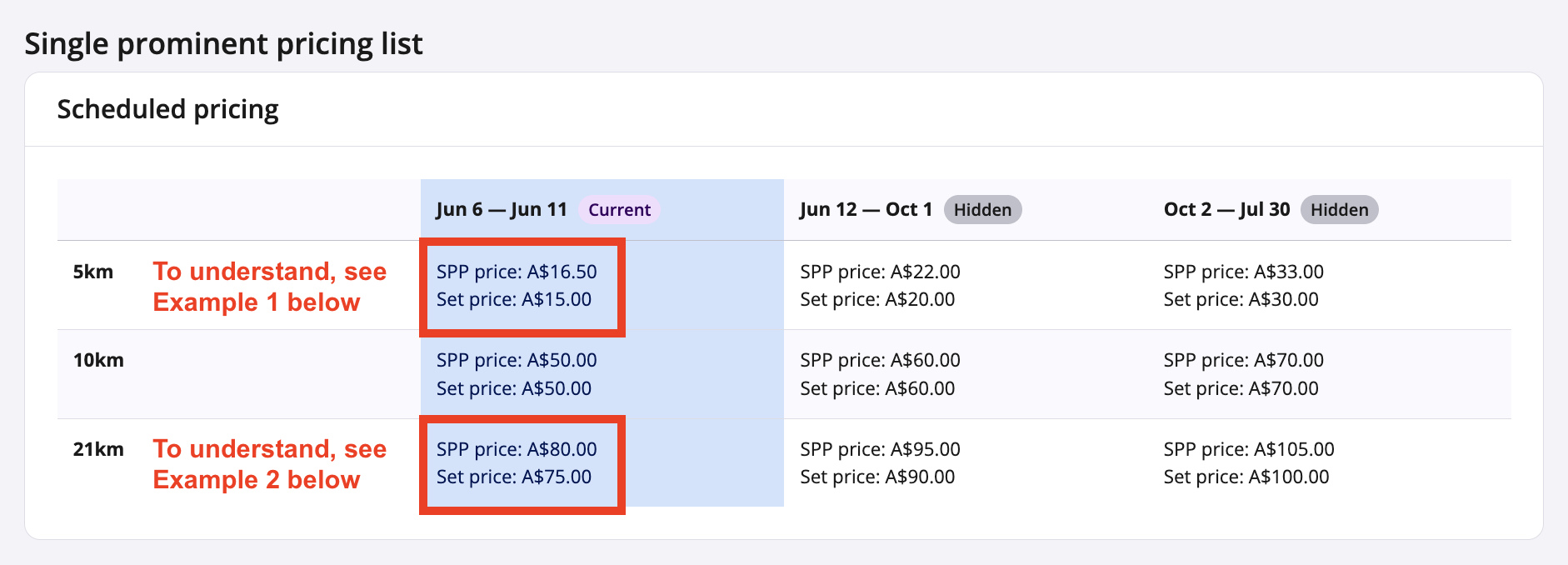The width and height of the screenshot is (1568, 565).
Task: Click SPP price A$50.00 for 10km
Action: [517, 361]
